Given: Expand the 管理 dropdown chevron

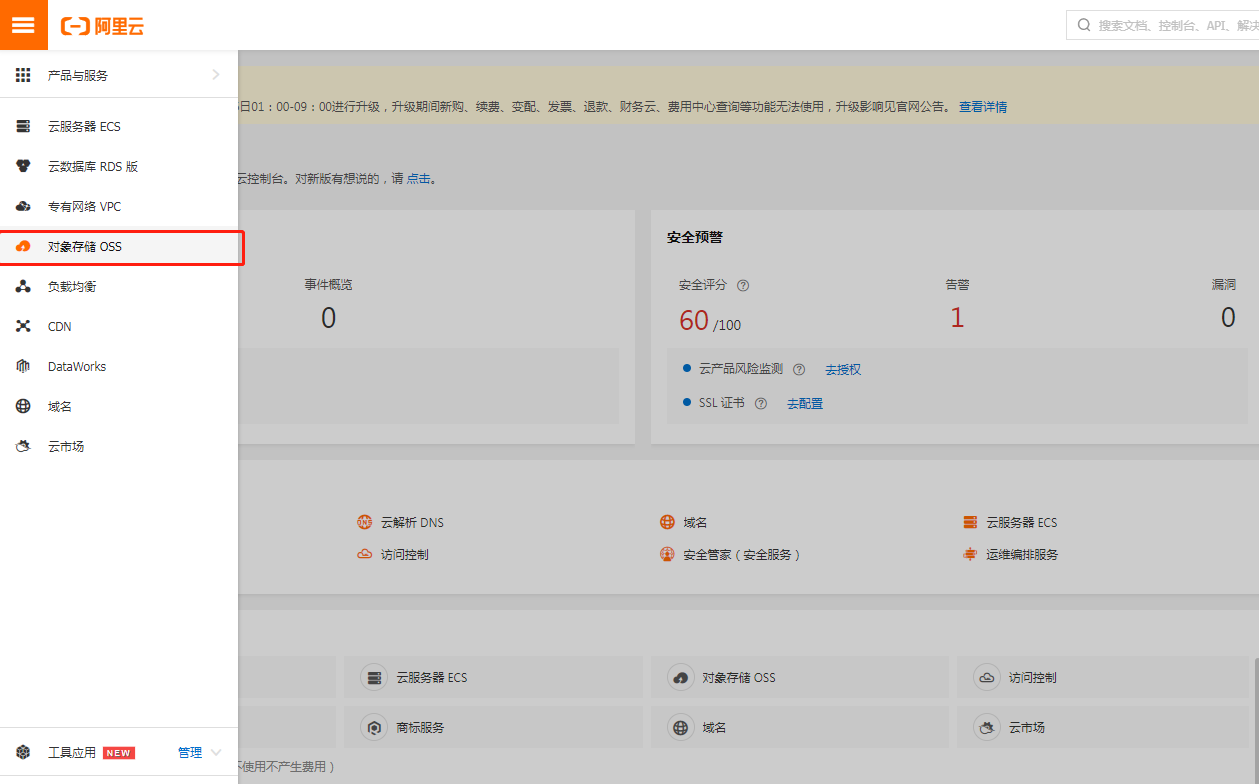Looking at the screenshot, I should tap(216, 753).
